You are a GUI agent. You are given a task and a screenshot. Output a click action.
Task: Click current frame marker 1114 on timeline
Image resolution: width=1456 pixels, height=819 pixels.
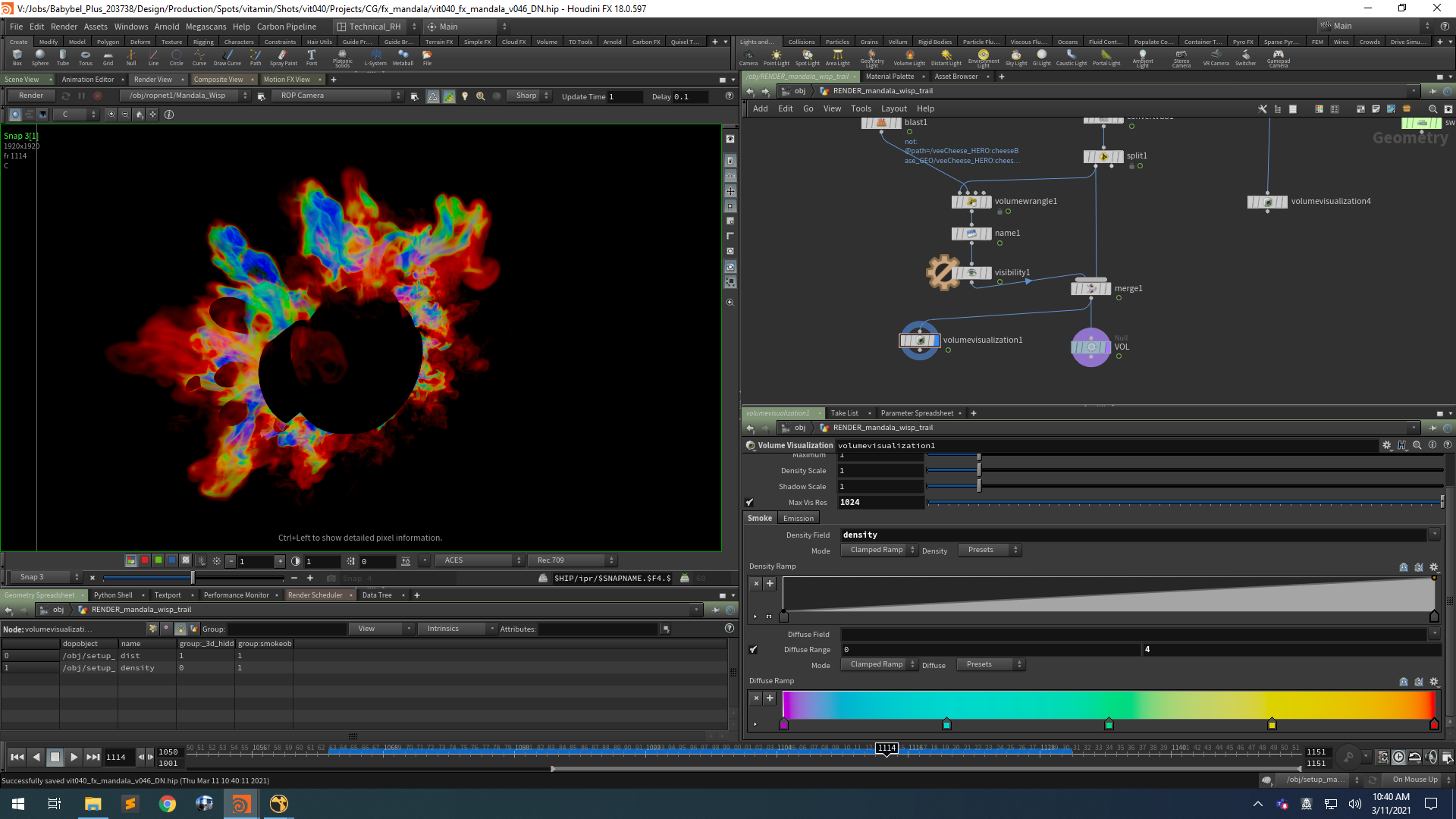pos(886,748)
